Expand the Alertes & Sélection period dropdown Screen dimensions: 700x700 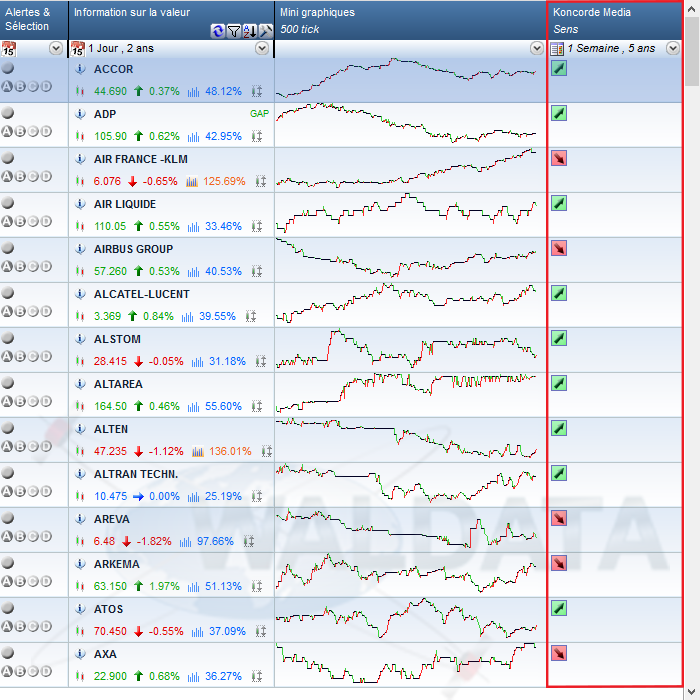(56, 48)
